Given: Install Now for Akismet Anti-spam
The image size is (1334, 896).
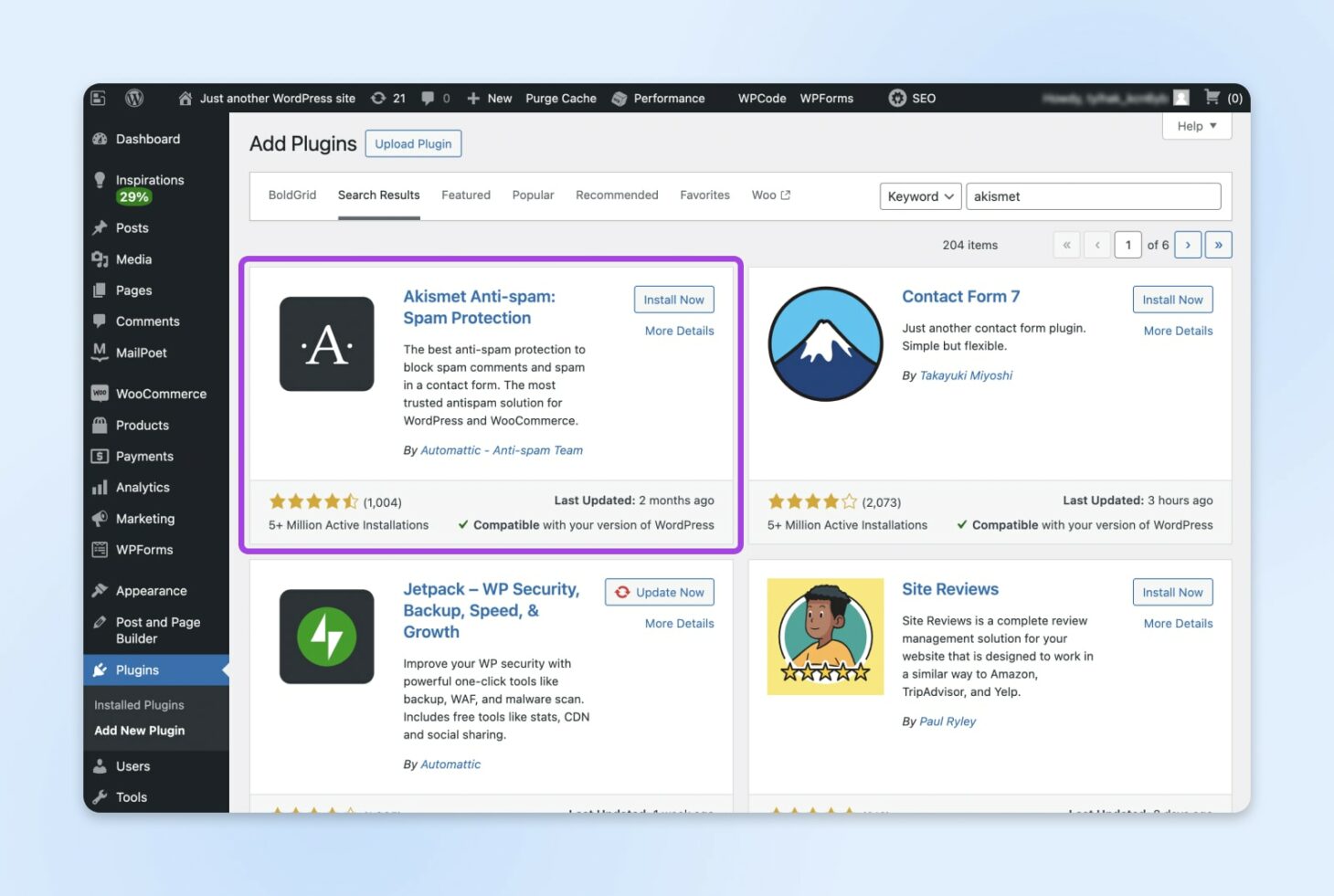Looking at the screenshot, I should tap(673, 299).
